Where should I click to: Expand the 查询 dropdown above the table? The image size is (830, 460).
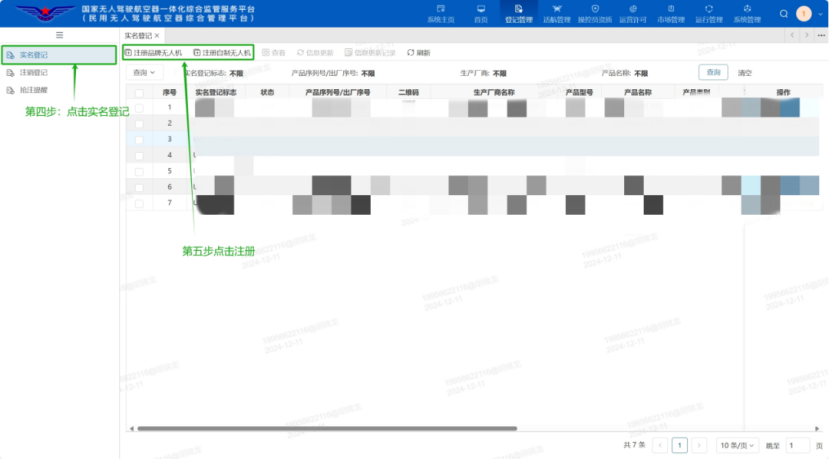[145, 73]
